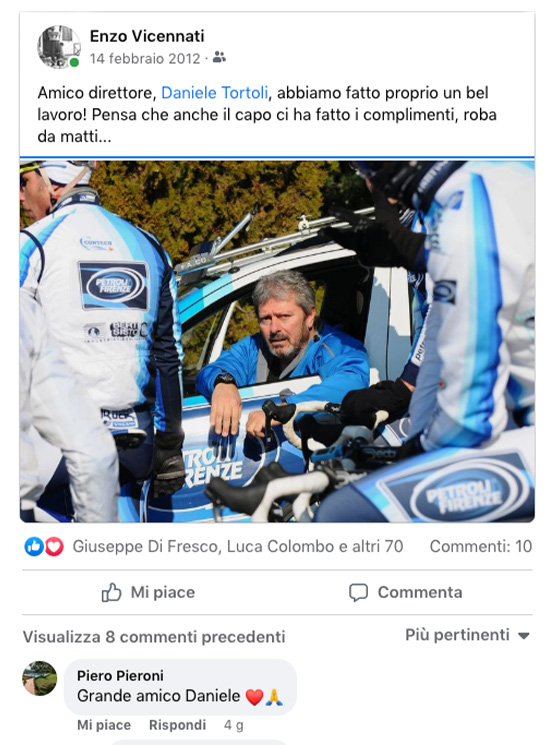Reply to Piero Pieroni with Rispondi
The width and height of the screenshot is (559, 745).
(x=177, y=725)
